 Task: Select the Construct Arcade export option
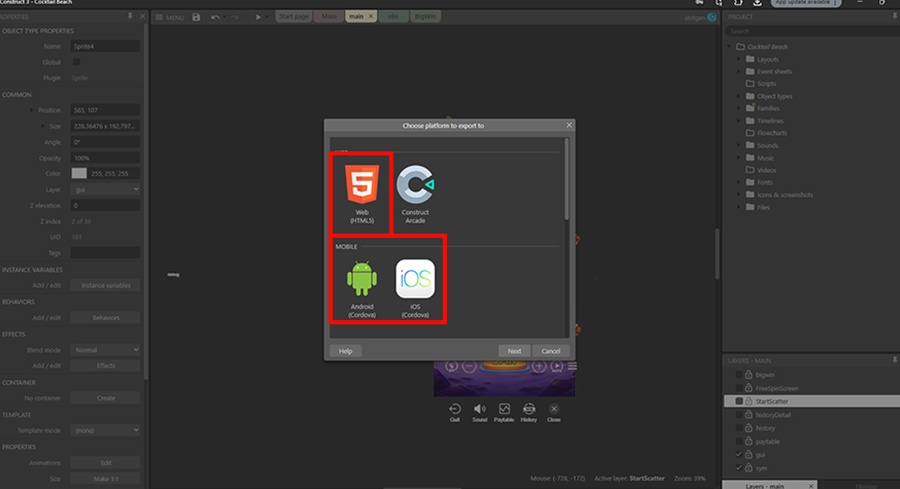click(x=415, y=194)
